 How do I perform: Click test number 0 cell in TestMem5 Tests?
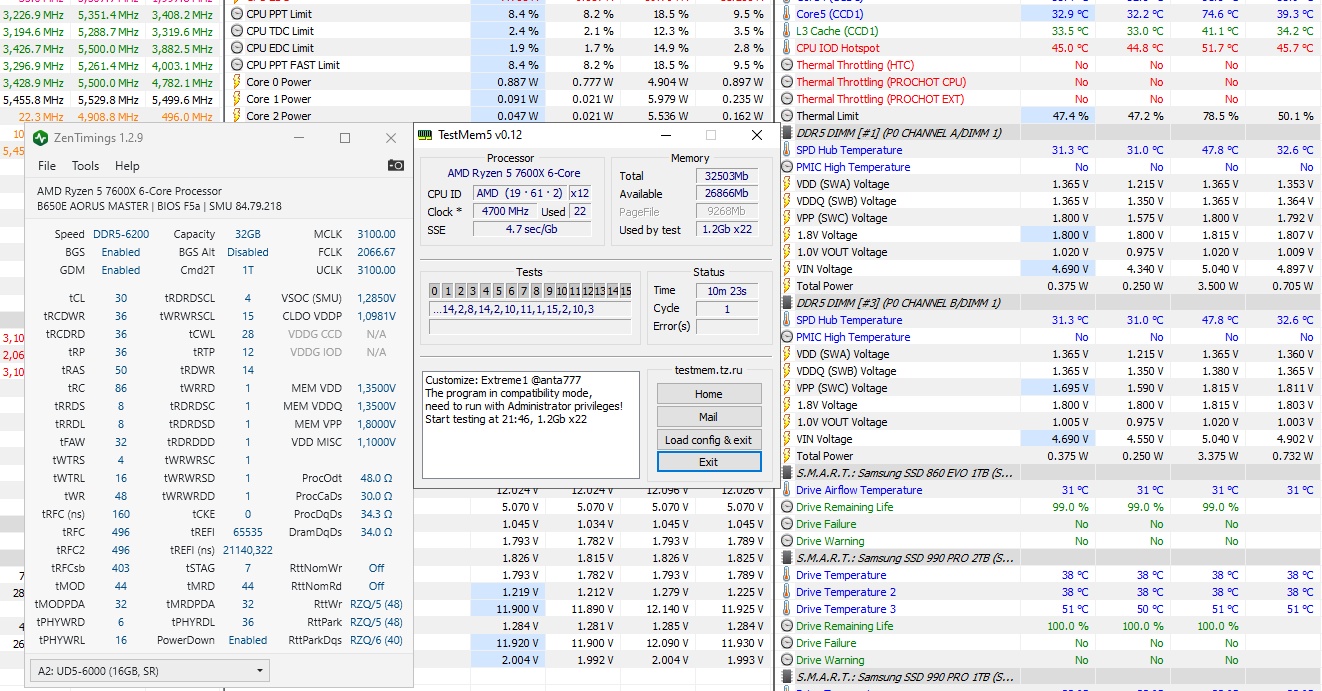click(435, 291)
